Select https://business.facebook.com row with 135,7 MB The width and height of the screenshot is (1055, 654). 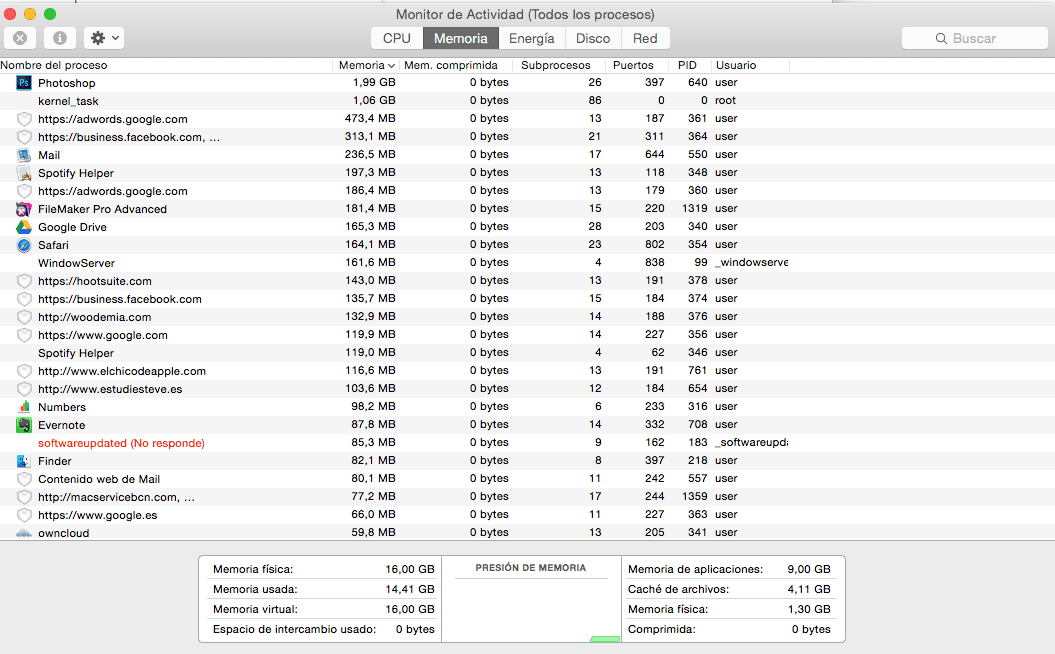coord(528,299)
